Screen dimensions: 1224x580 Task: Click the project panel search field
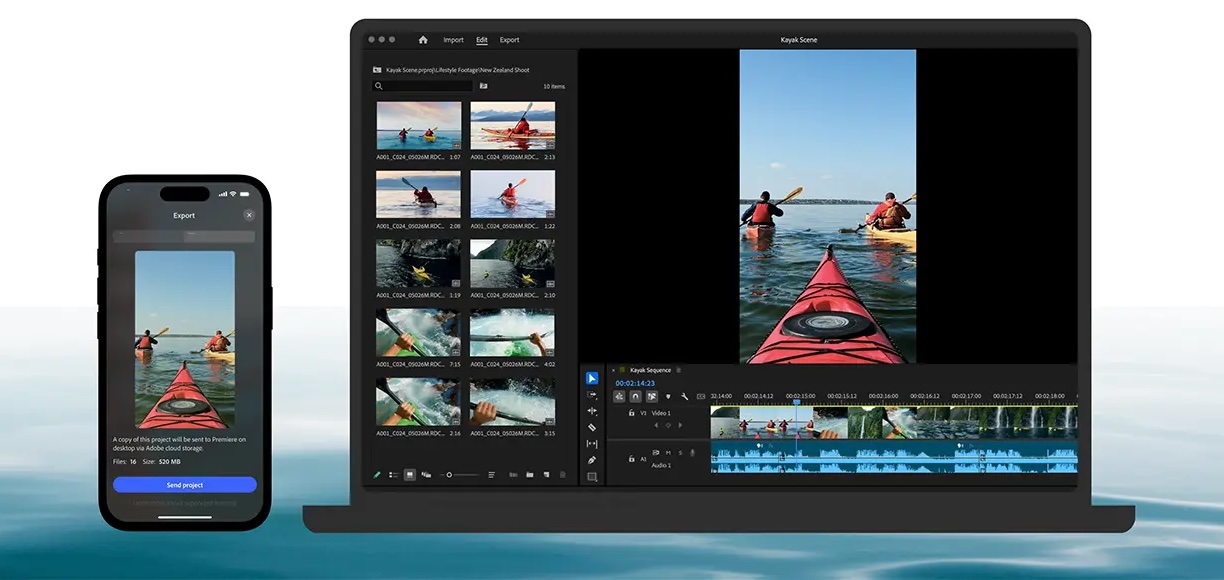423,86
